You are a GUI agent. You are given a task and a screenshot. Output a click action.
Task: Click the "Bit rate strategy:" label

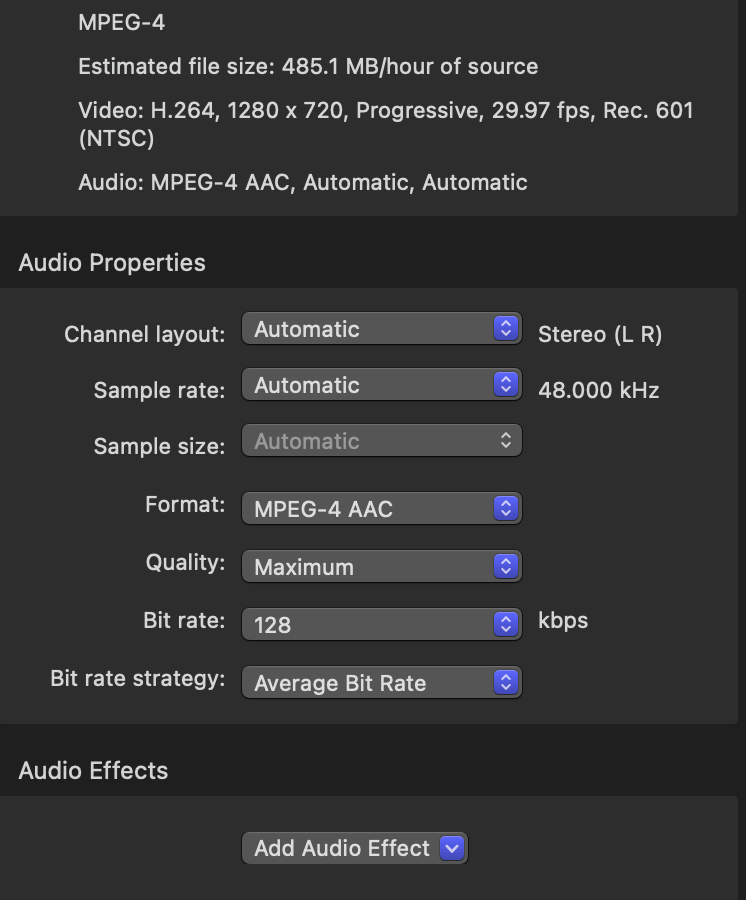tap(138, 679)
